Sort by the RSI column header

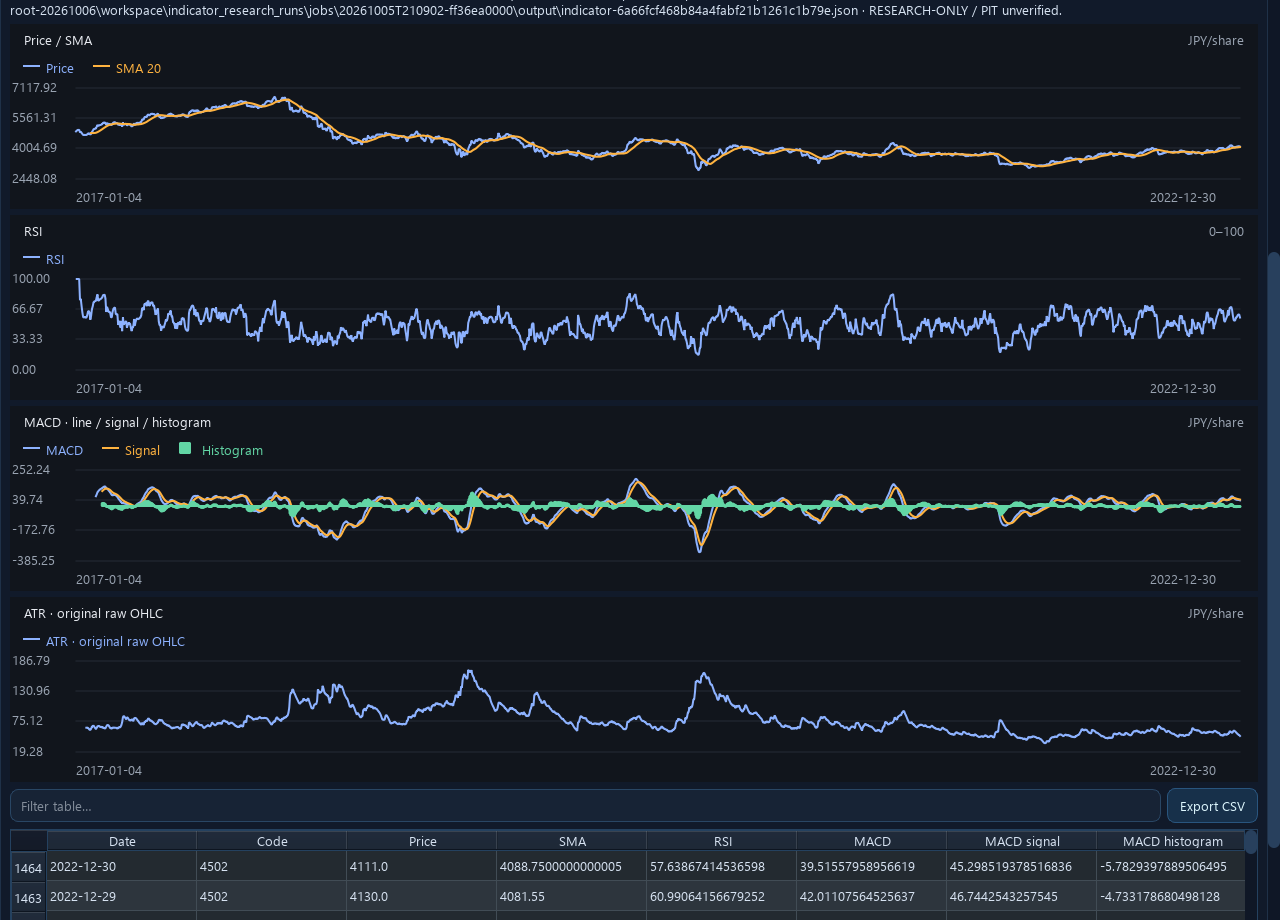coord(722,841)
